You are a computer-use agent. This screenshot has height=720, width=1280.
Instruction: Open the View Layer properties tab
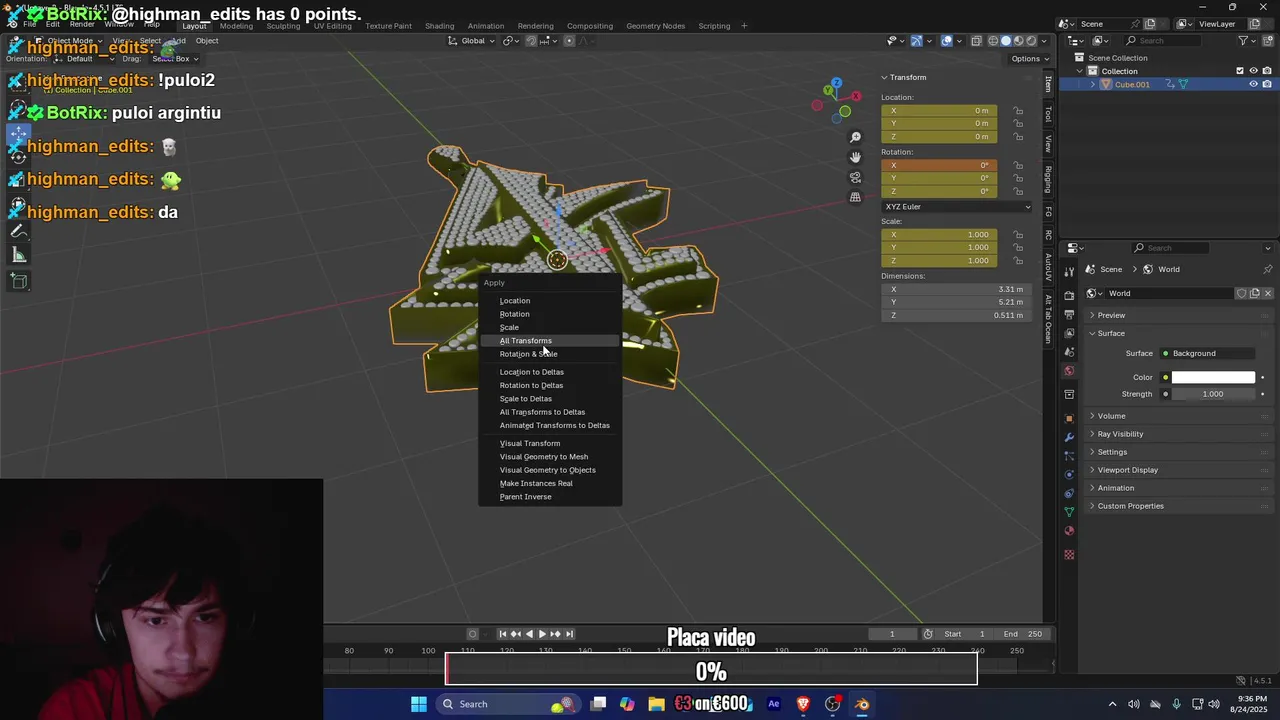click(x=1069, y=333)
